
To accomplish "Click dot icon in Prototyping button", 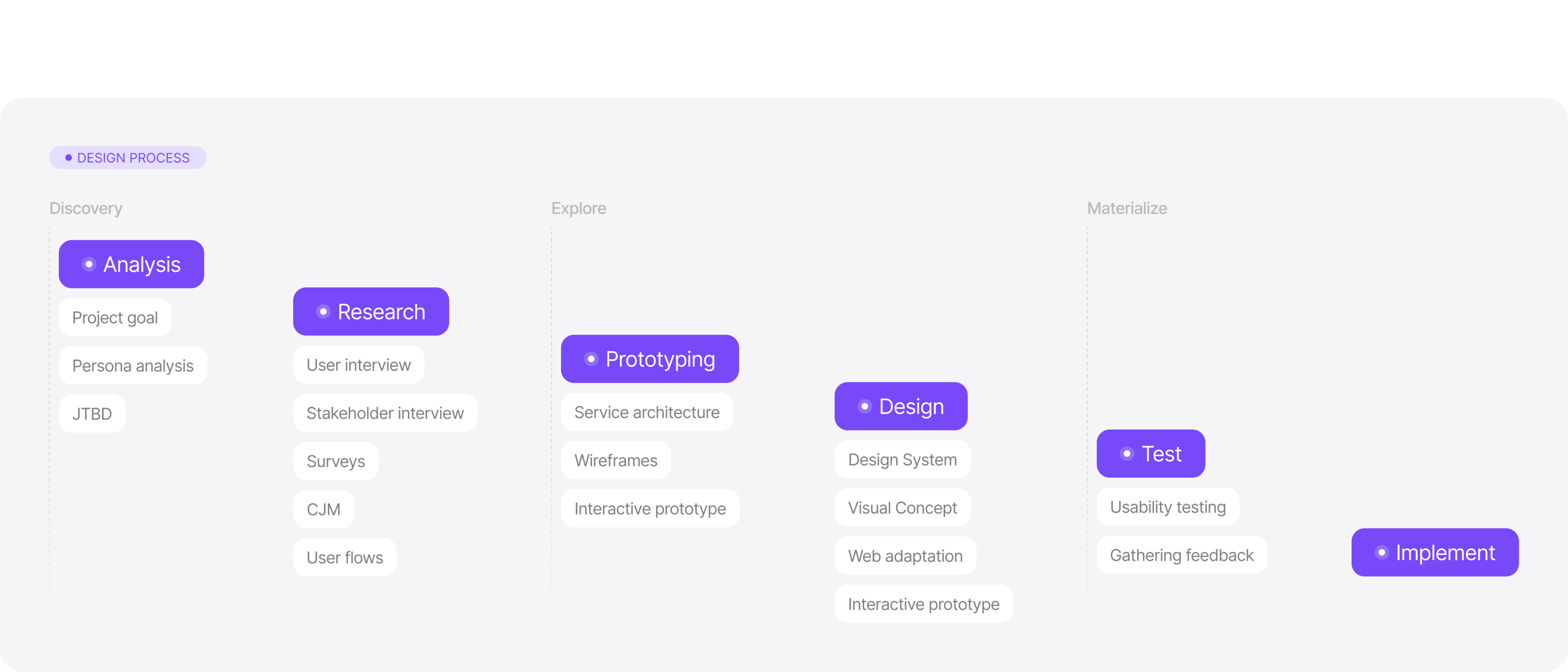I will pyautogui.click(x=591, y=359).
